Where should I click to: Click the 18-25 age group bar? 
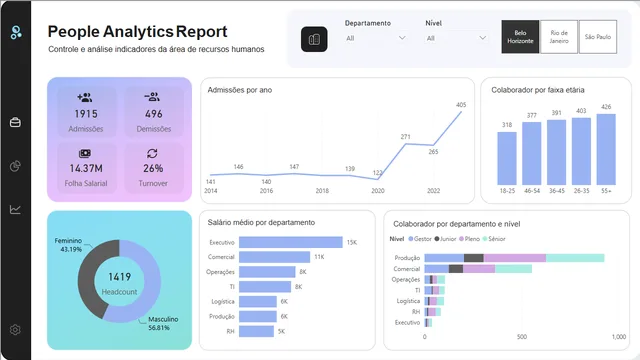pos(507,158)
